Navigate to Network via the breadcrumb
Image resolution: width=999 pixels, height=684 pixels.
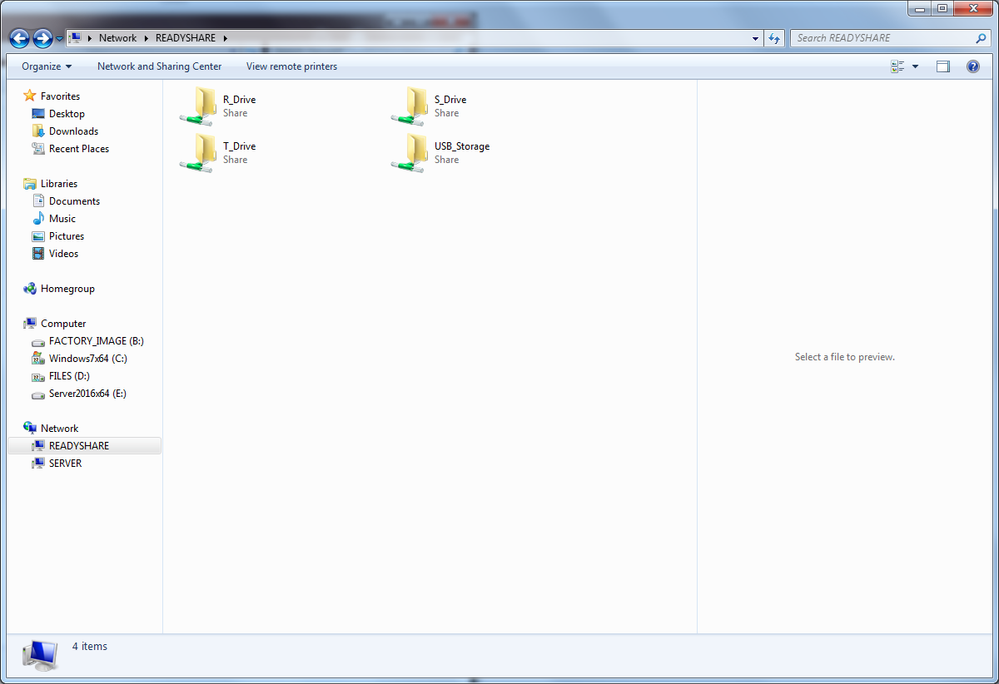pyautogui.click(x=118, y=37)
